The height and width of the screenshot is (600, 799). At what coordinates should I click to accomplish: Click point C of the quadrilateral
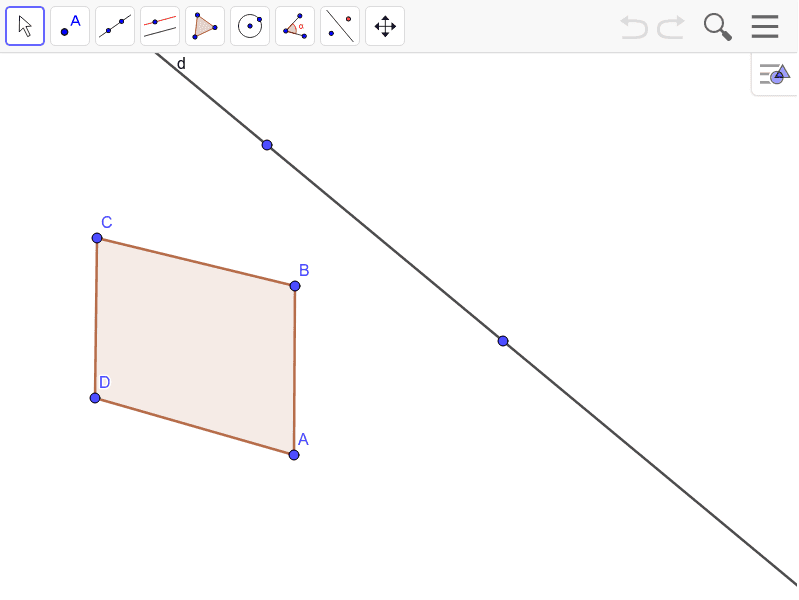click(97, 238)
